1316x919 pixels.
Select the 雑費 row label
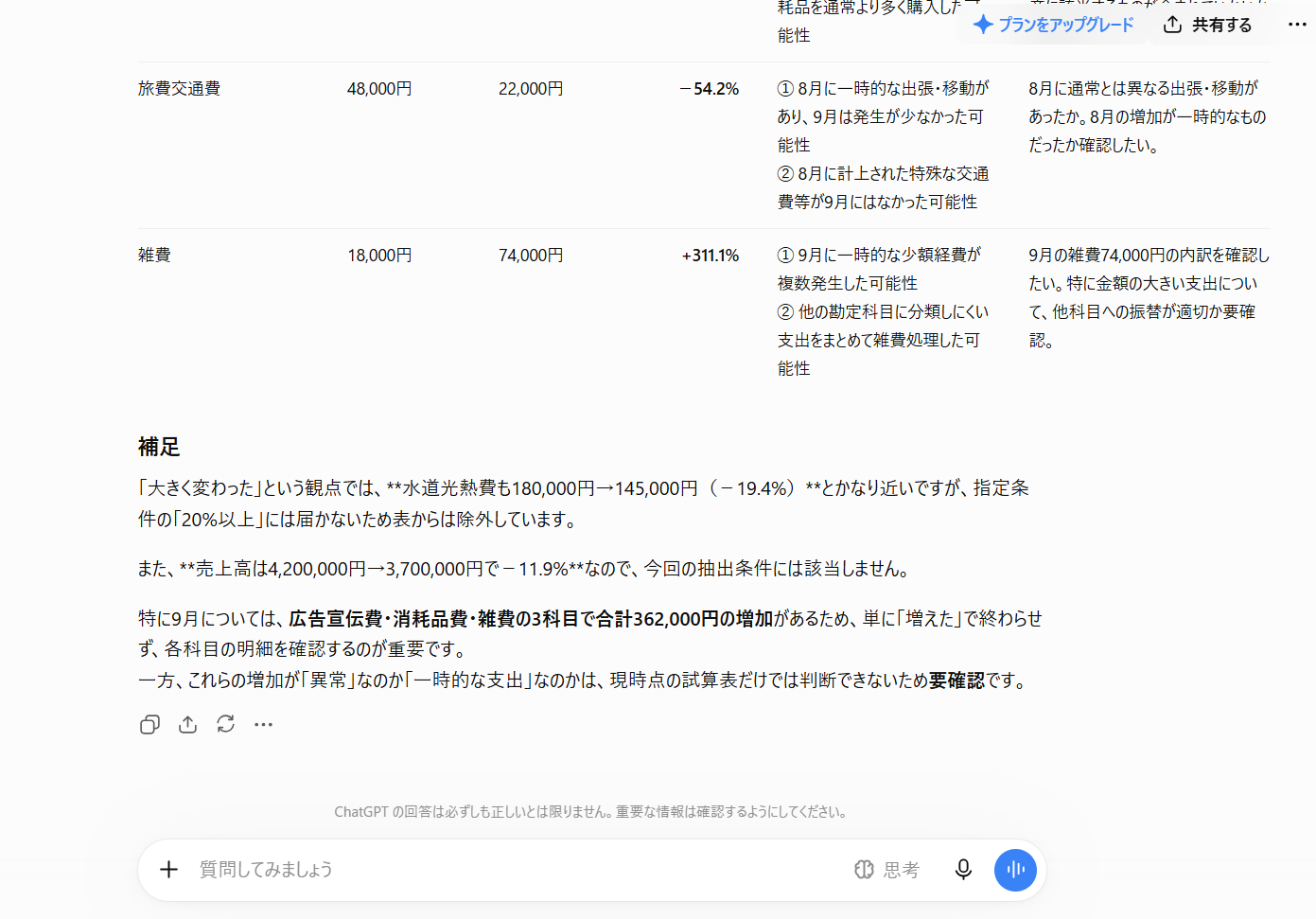154,256
